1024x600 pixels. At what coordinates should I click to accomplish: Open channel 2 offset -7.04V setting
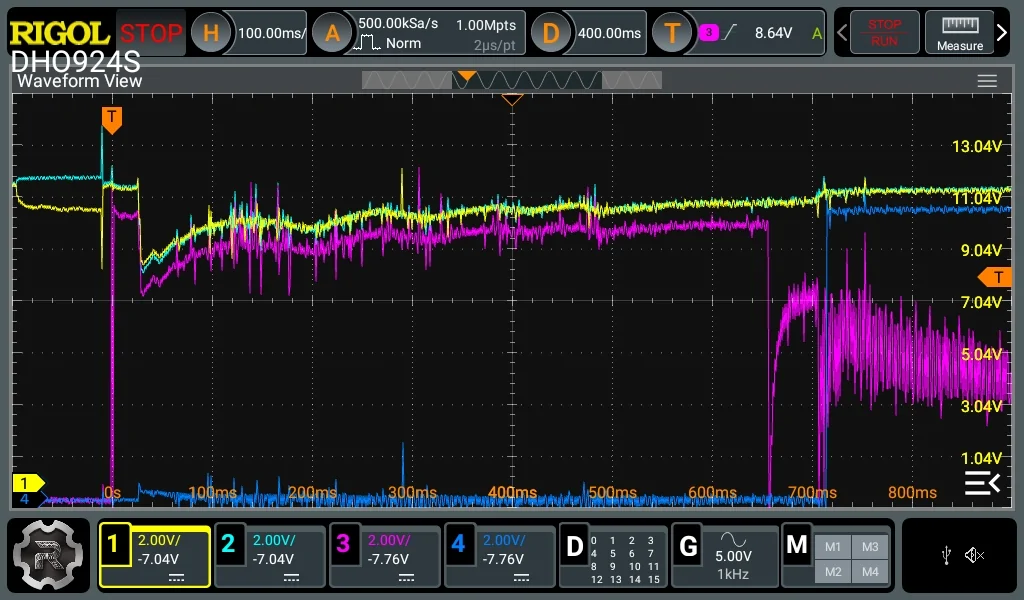point(272,560)
